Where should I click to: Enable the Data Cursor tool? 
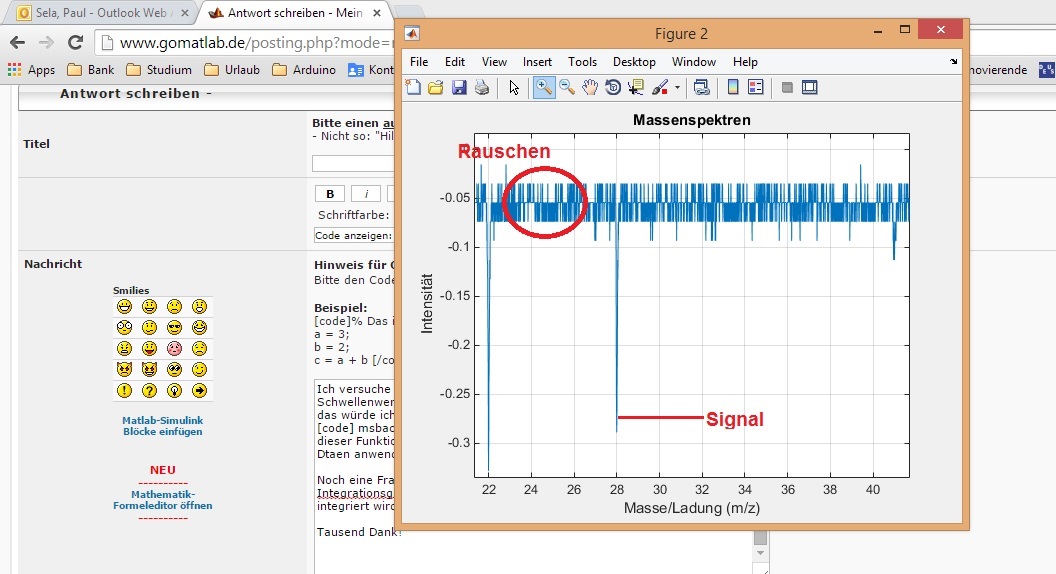click(x=636, y=88)
